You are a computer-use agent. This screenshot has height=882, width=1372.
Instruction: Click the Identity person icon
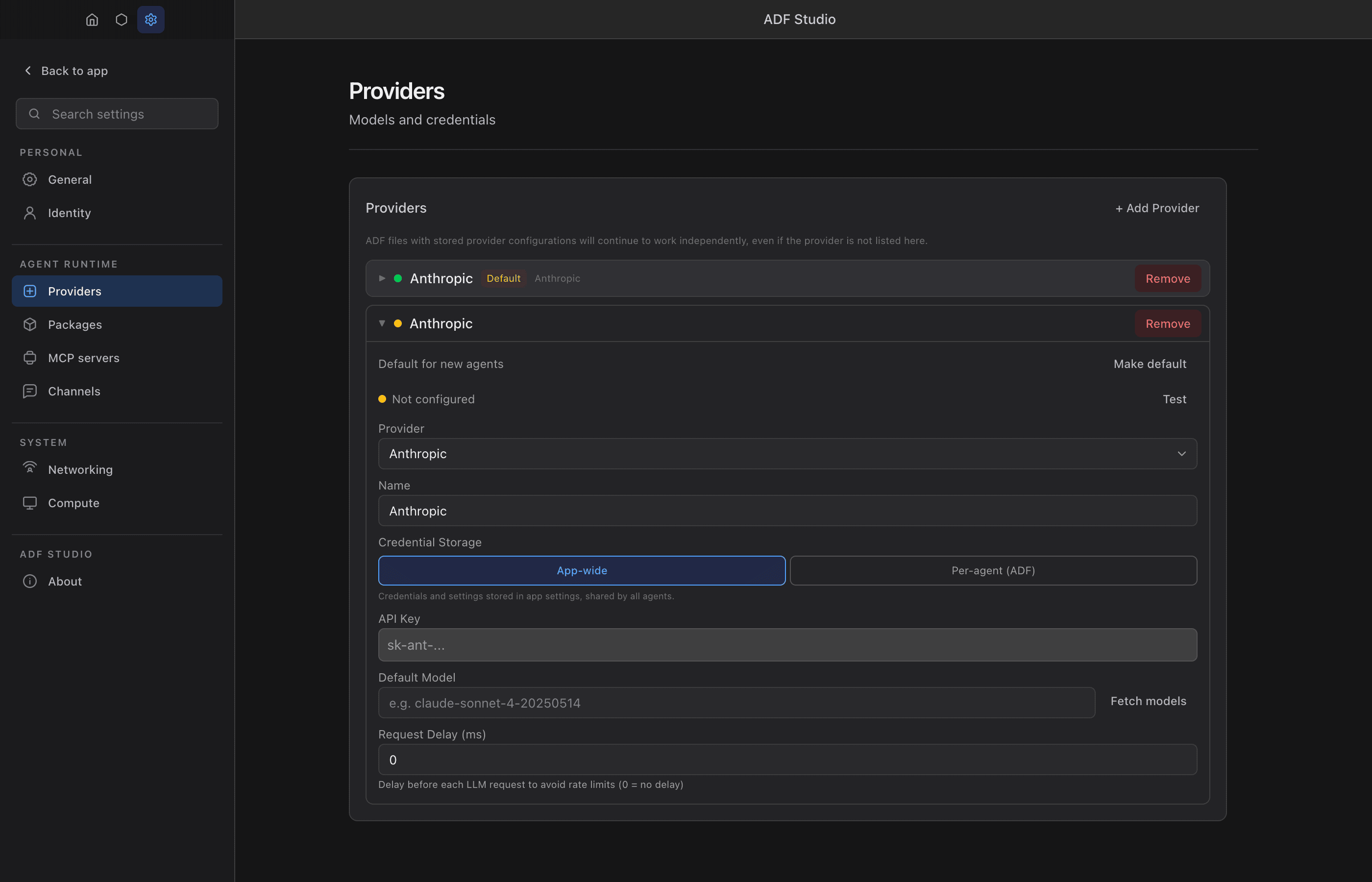[x=30, y=213]
